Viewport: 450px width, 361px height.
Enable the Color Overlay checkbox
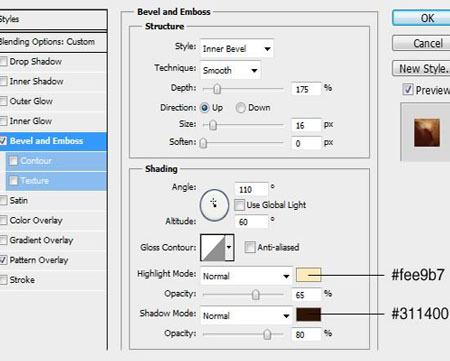coord(3,220)
